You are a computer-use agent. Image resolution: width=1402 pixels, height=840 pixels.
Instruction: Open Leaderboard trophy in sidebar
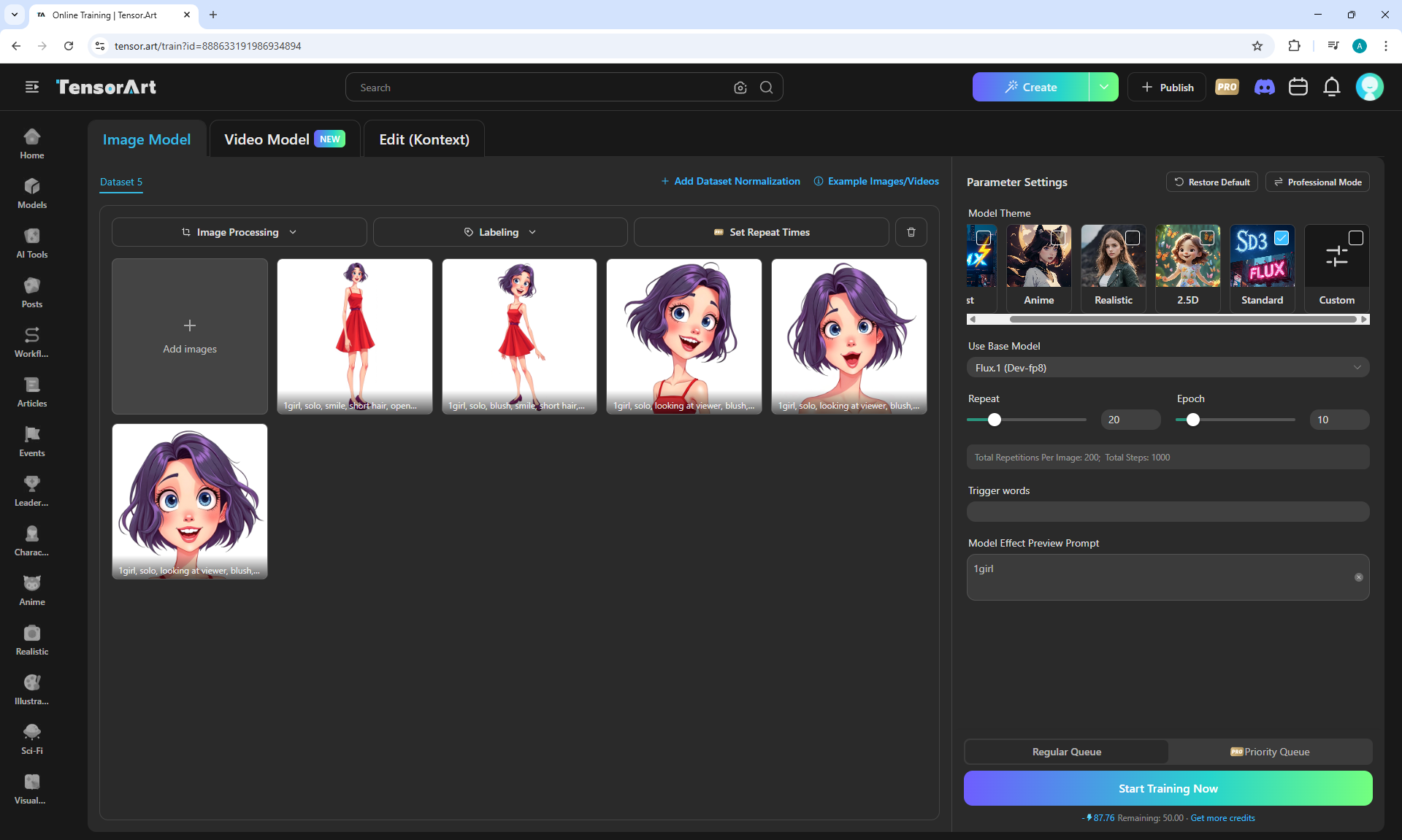32,491
